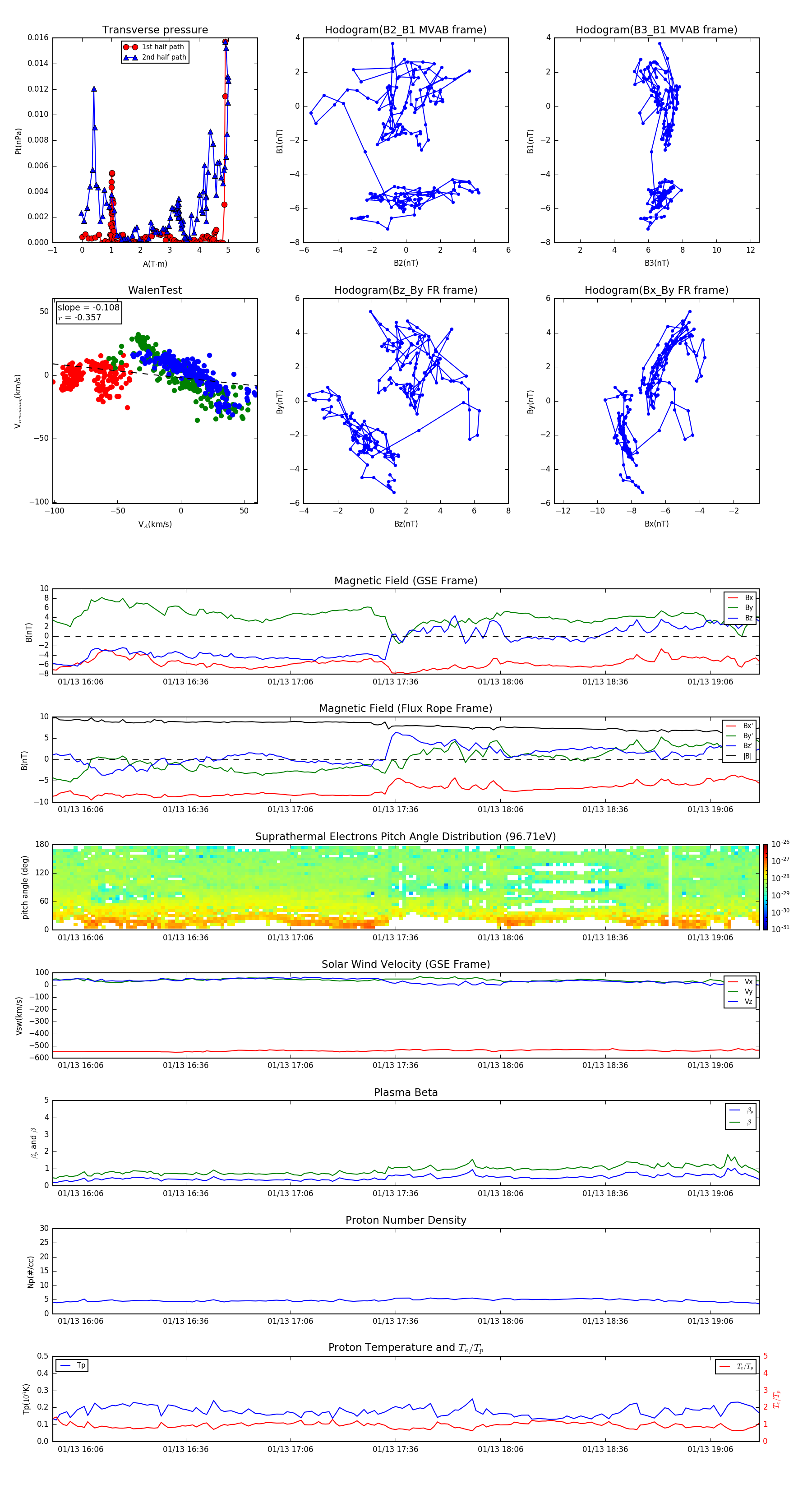Click the 'pitch angle (deg)' axis label
Image resolution: width=812 pixels, height=1489 pixels.
(x=25, y=888)
